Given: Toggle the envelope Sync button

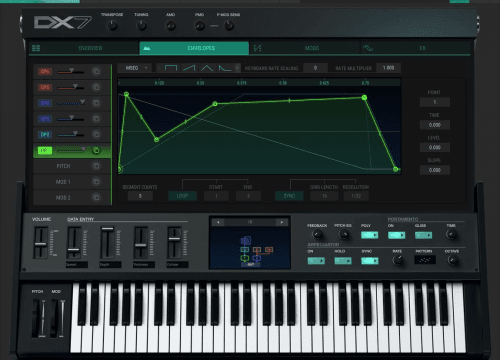Looking at the screenshot, I should 289,196.
